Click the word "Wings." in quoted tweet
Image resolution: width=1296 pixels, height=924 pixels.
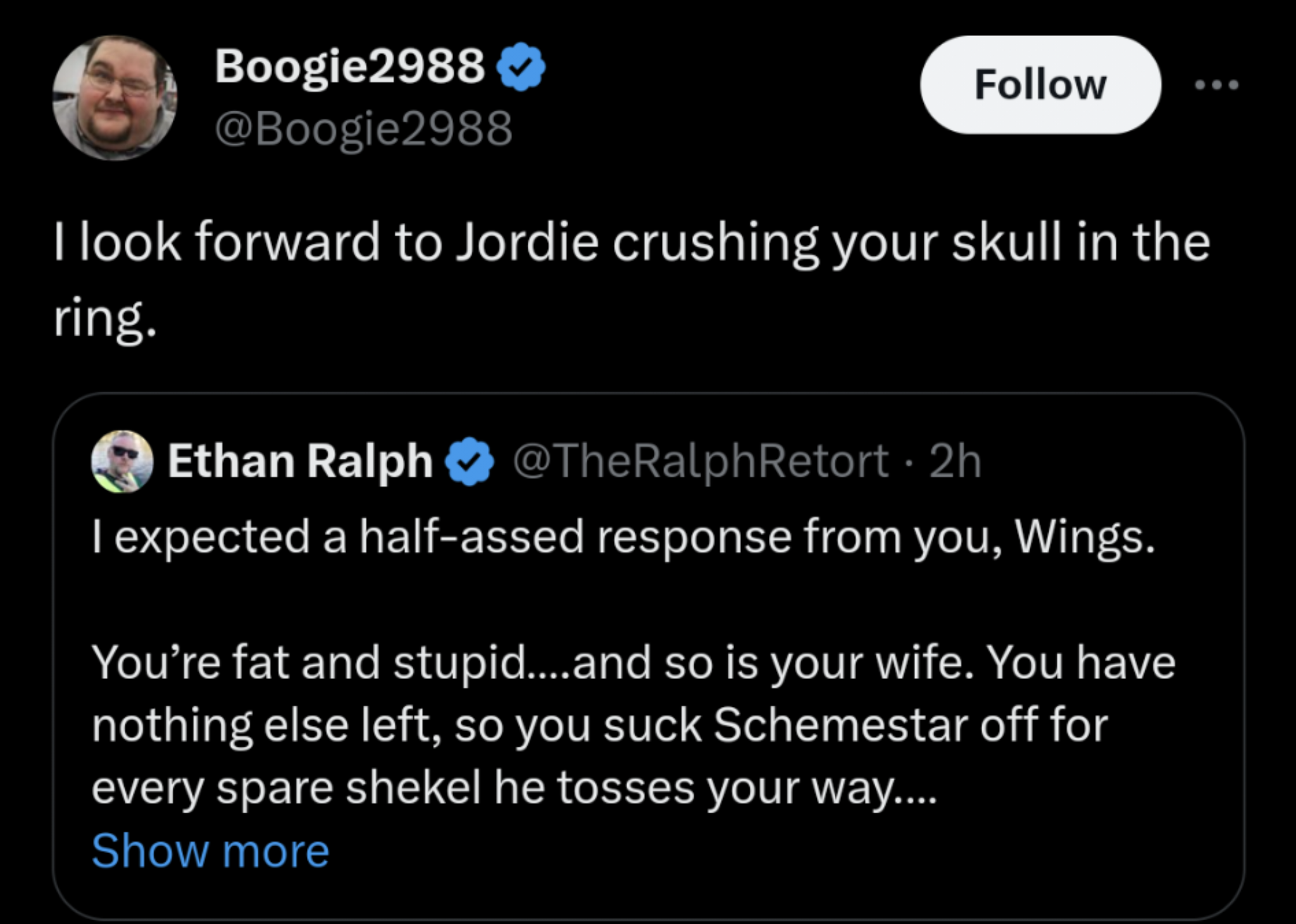tap(1085, 537)
